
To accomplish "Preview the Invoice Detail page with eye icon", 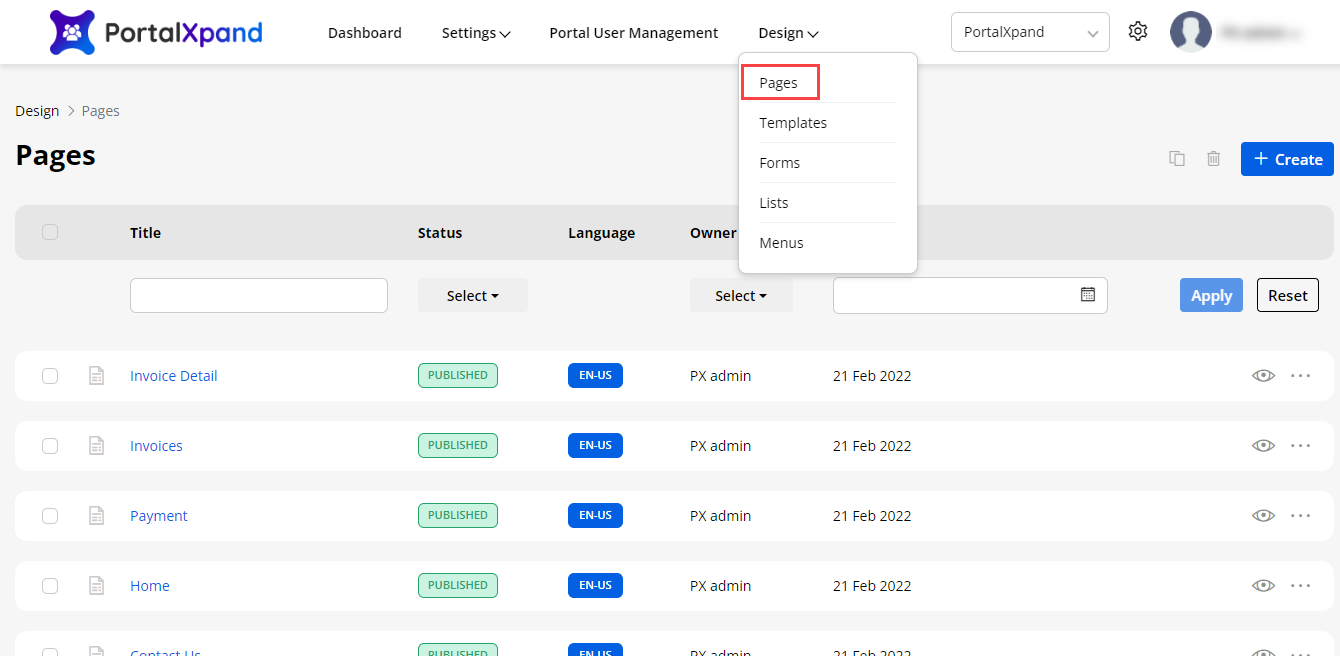I will click(1263, 376).
